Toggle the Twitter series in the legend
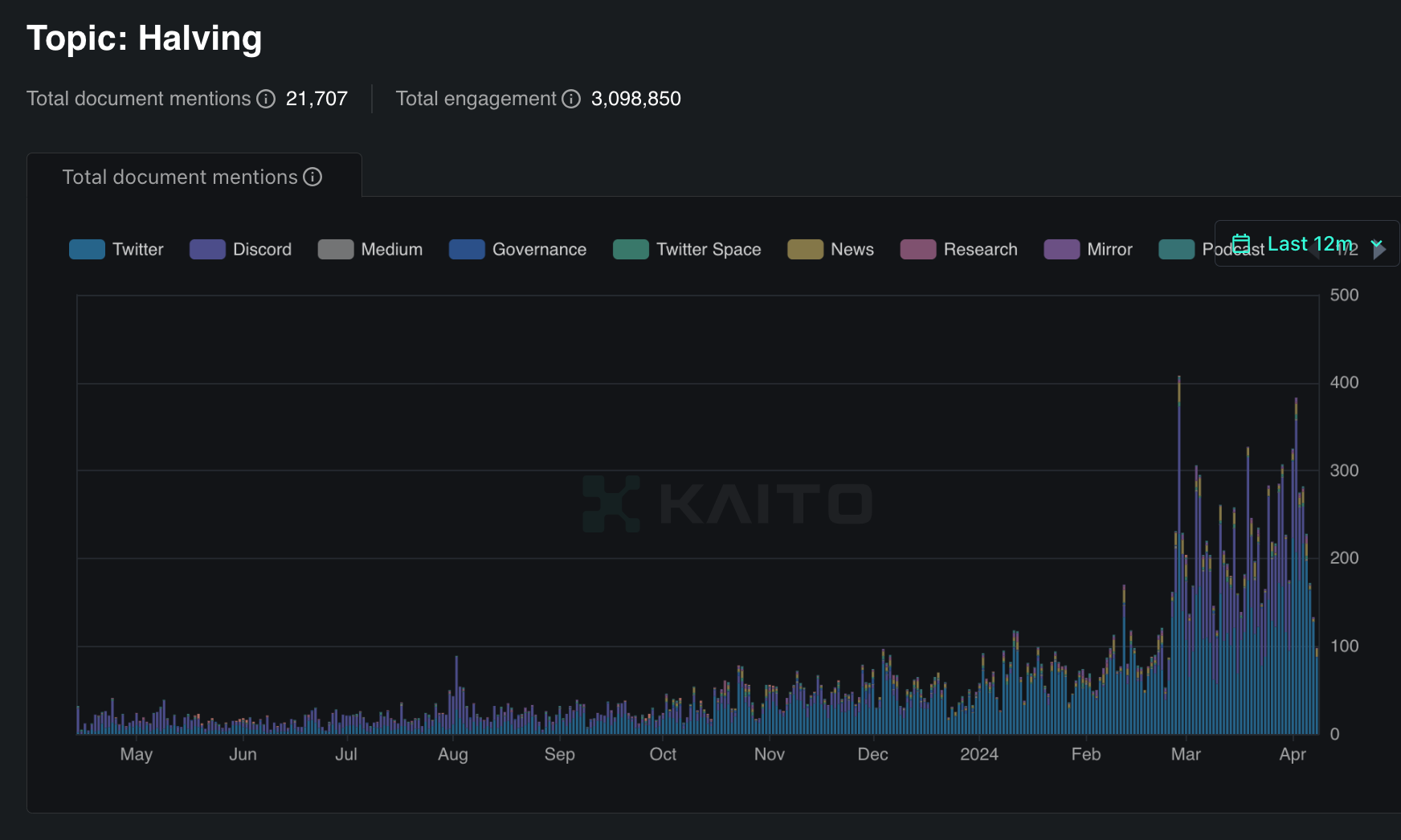 point(116,250)
